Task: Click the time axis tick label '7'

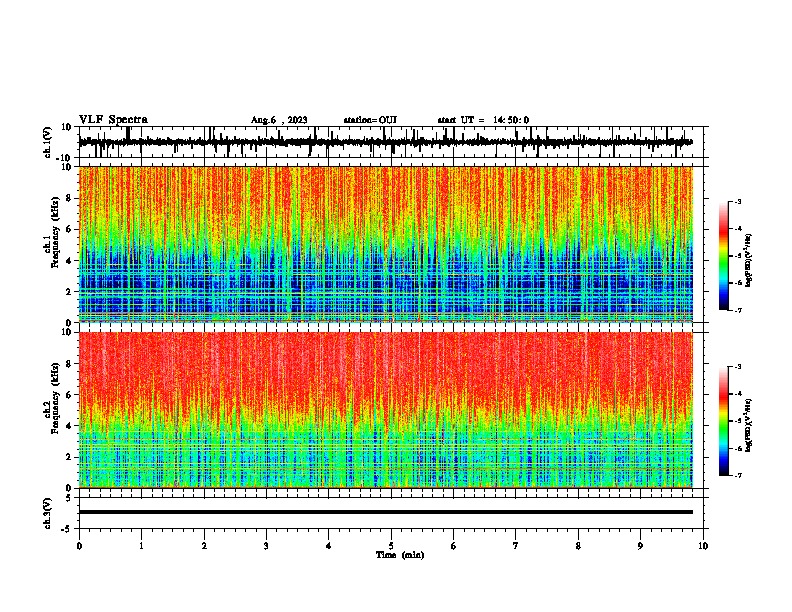Action: [516, 546]
